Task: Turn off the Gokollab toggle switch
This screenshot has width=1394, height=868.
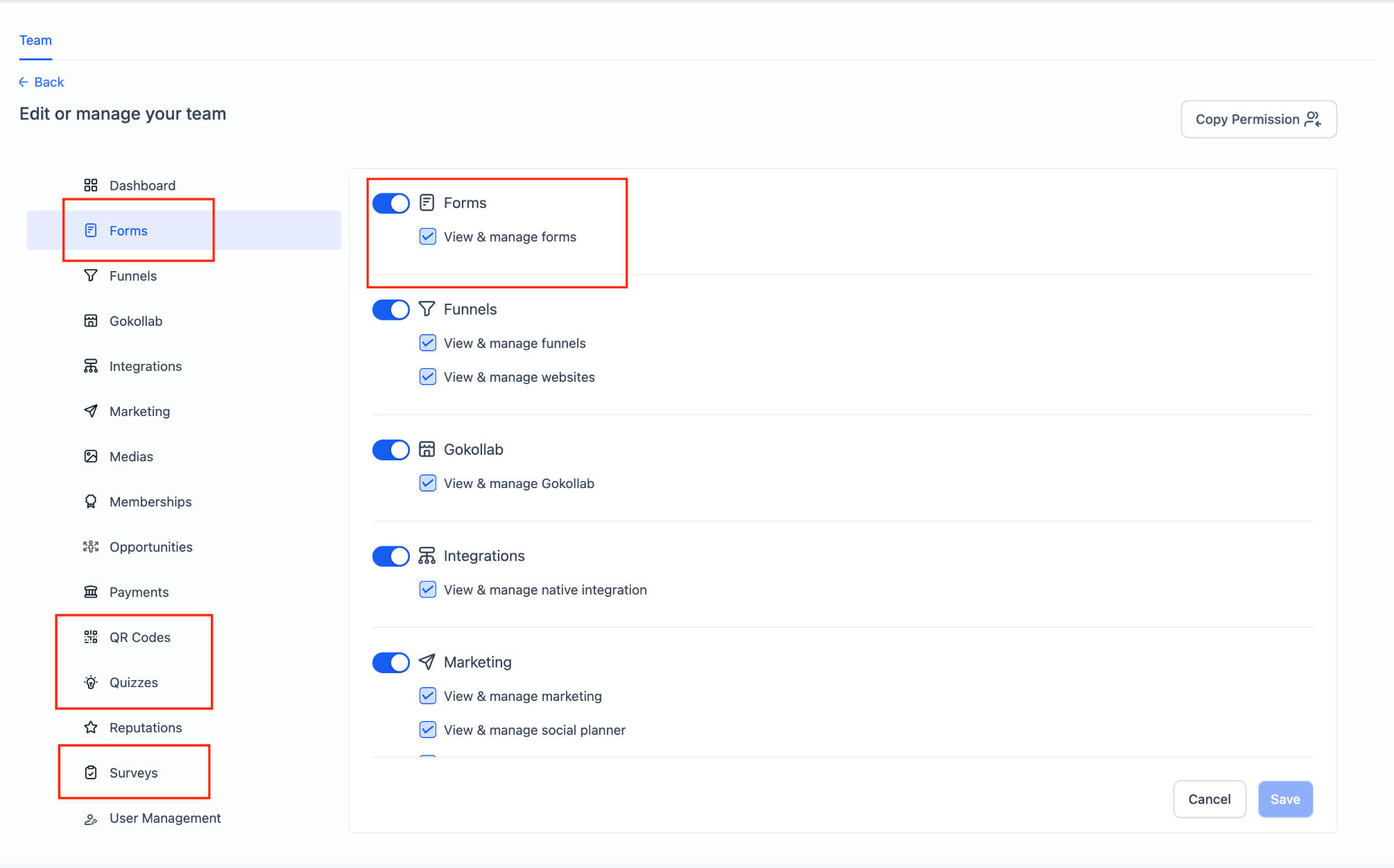Action: (x=391, y=450)
